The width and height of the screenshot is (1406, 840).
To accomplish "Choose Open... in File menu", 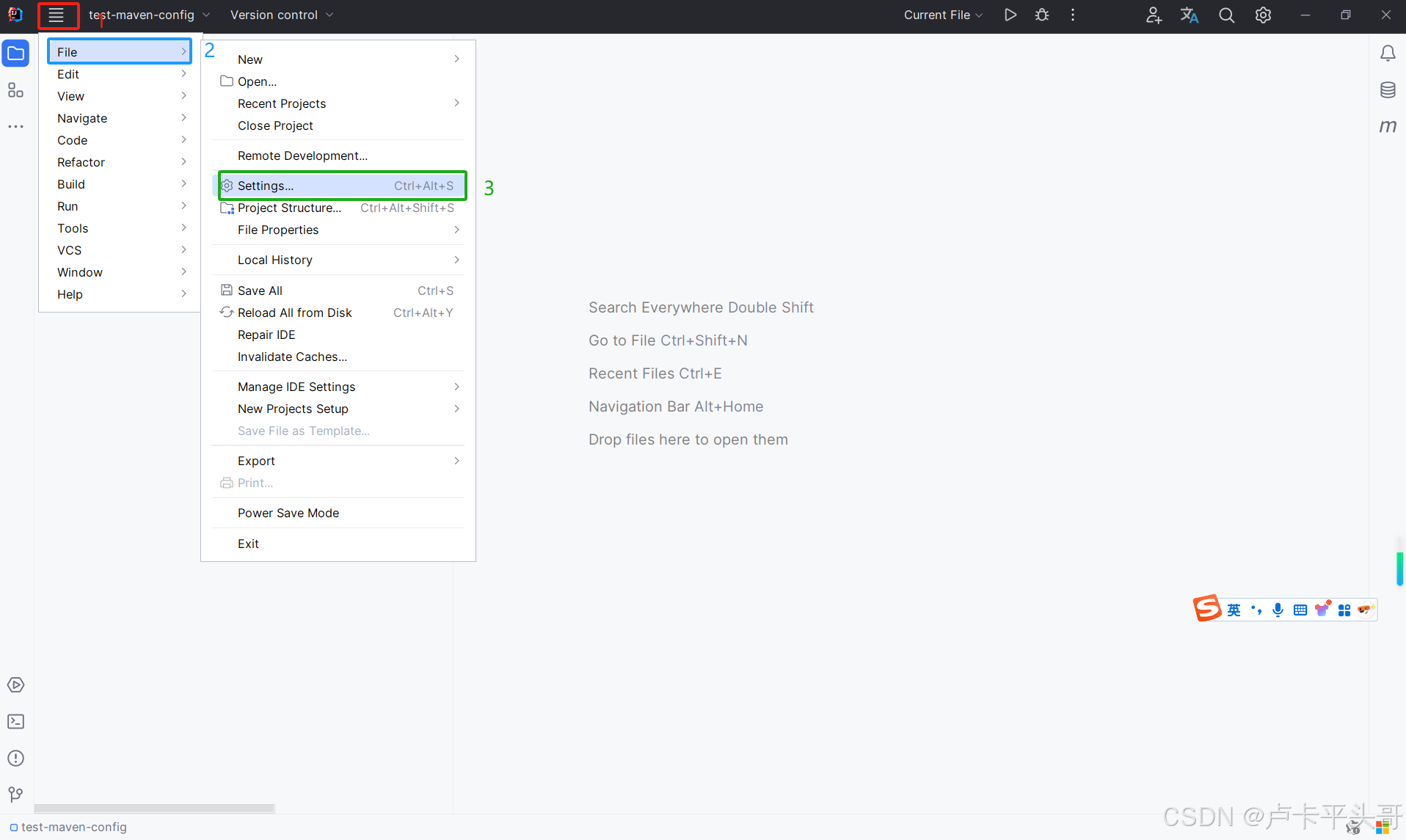I will (x=338, y=81).
